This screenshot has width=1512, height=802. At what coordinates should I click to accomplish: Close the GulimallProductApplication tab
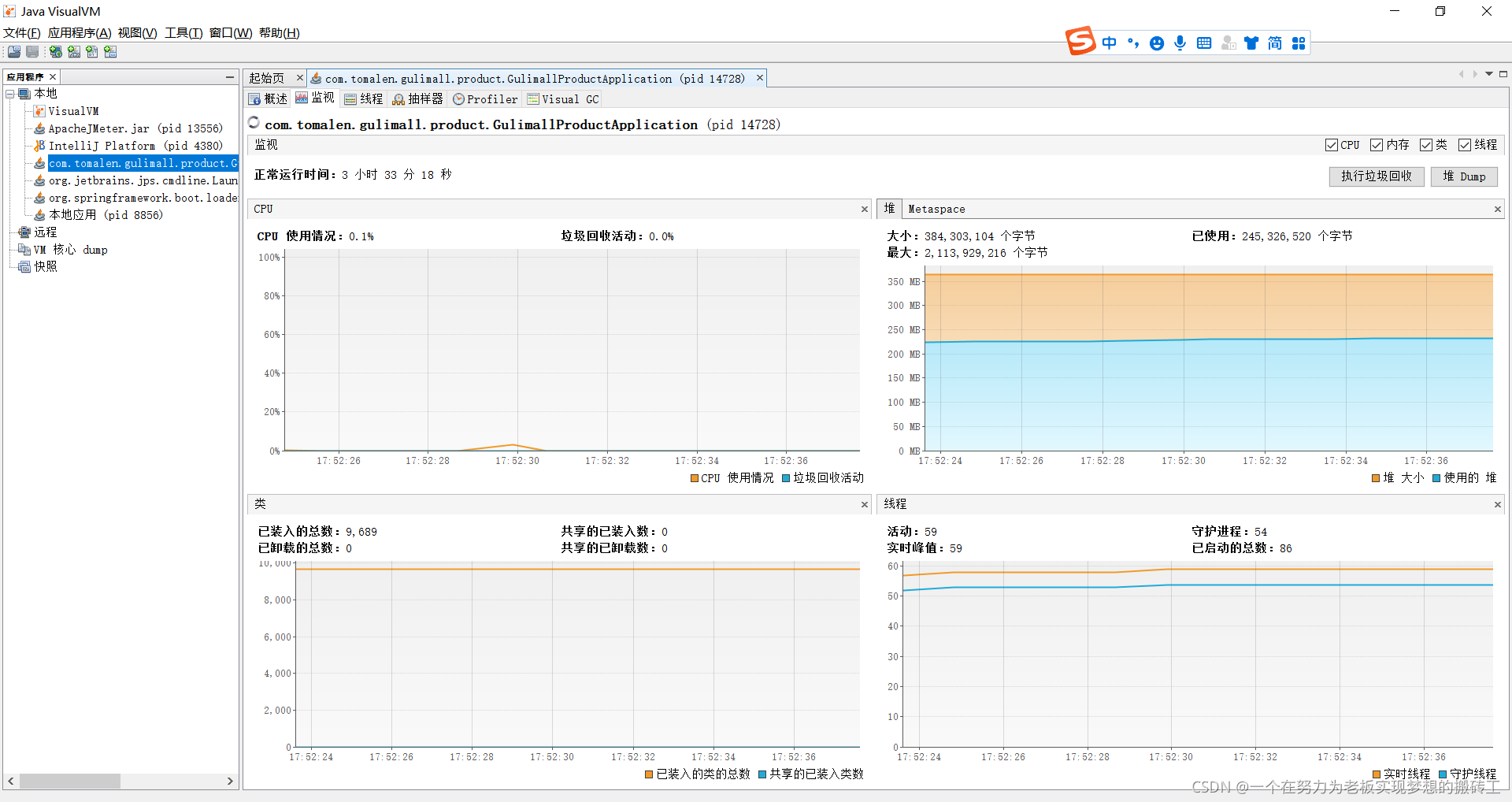coord(760,77)
